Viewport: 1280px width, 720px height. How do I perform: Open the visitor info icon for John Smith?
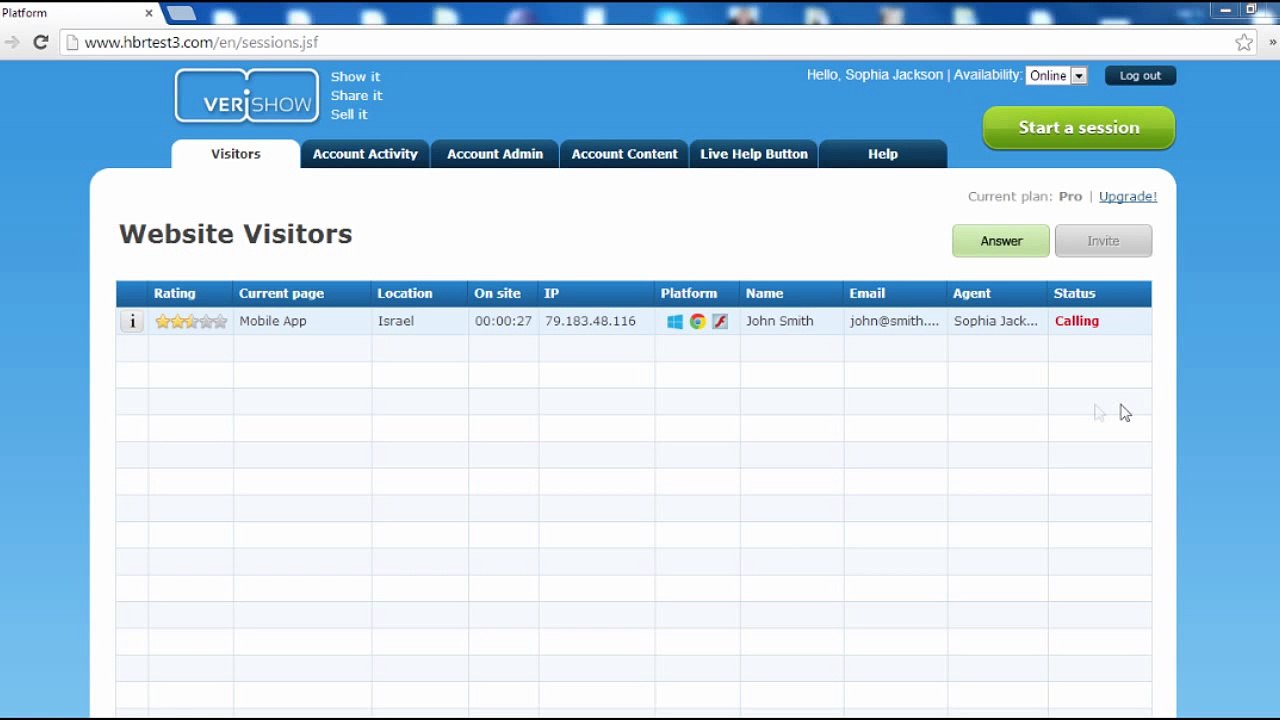[x=132, y=321]
